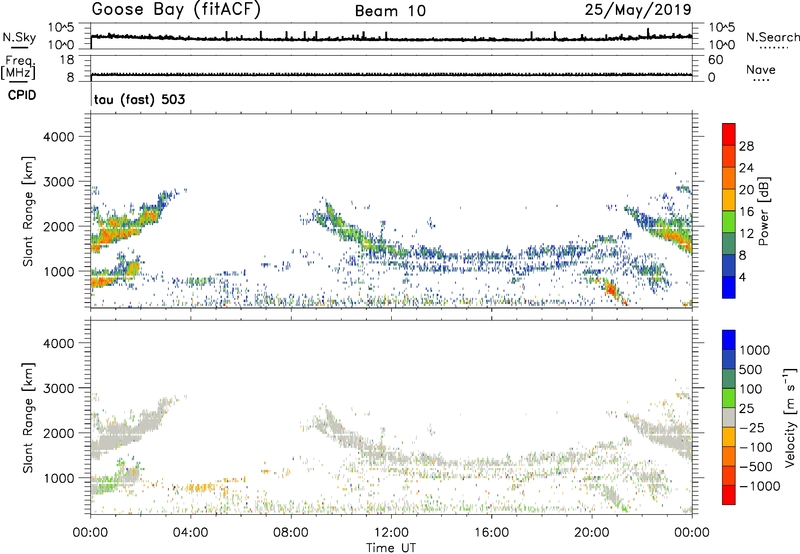Click the '16:00' time axis label

491,533
